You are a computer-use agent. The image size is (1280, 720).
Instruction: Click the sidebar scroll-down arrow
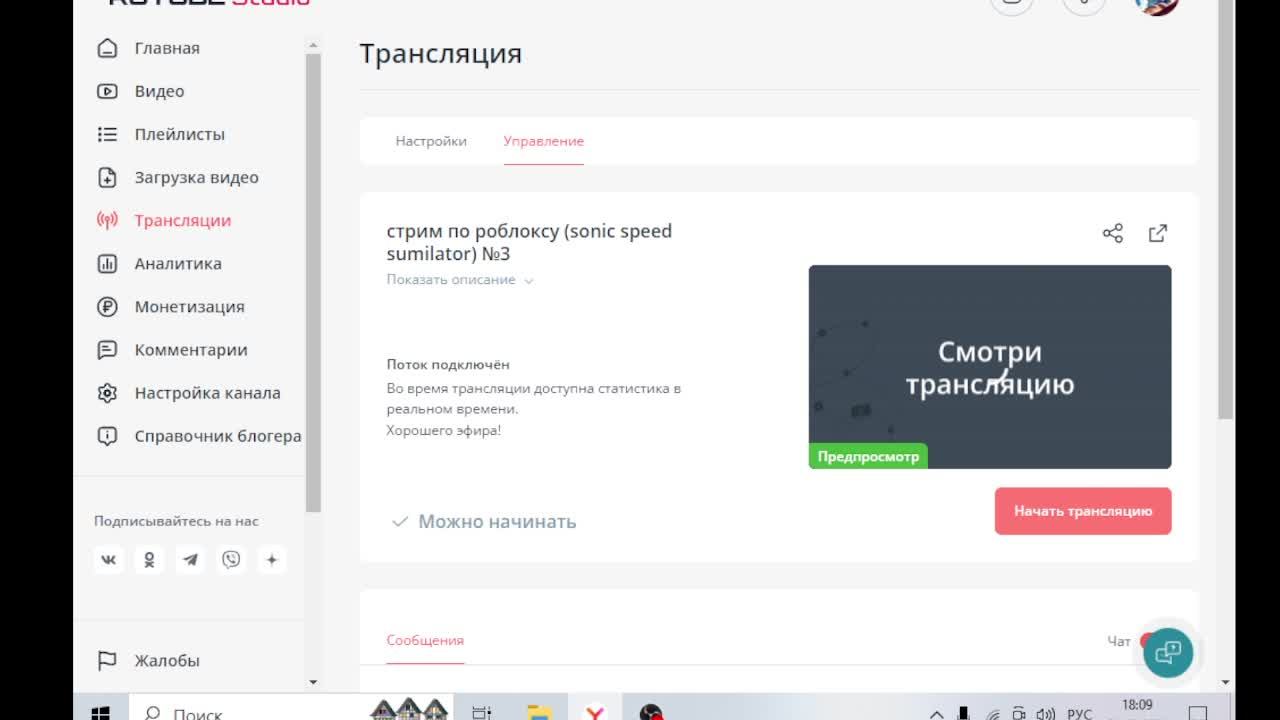click(x=313, y=682)
